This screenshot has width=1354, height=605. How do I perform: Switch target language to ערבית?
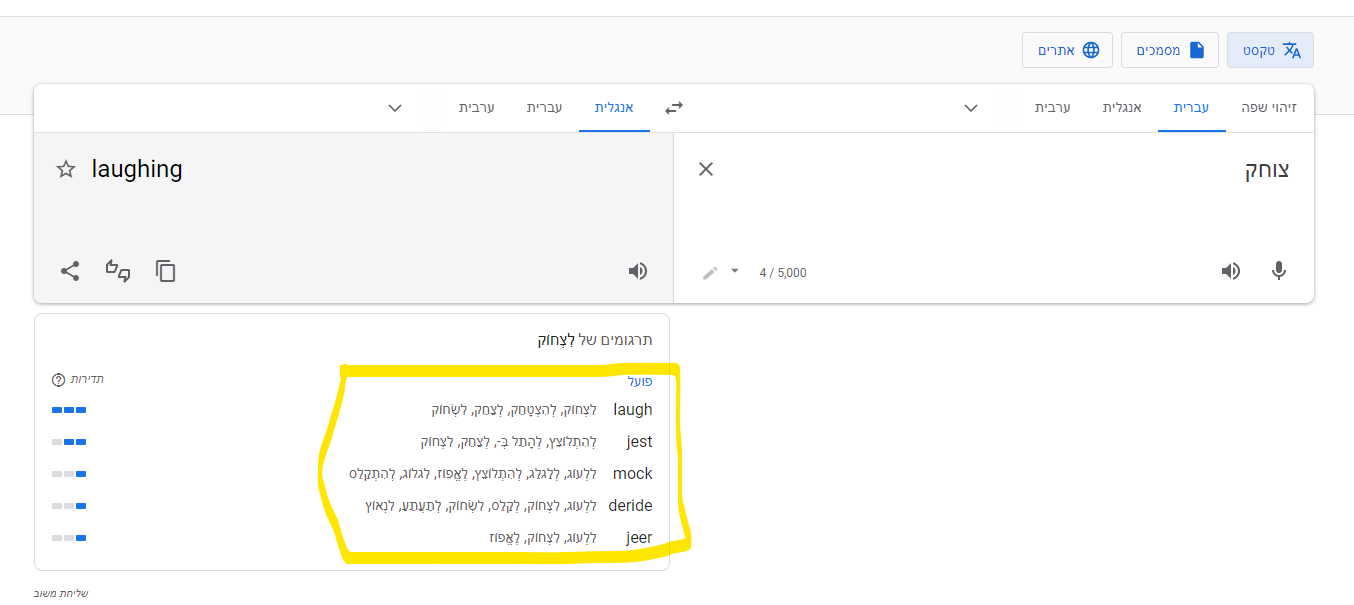tap(477, 108)
